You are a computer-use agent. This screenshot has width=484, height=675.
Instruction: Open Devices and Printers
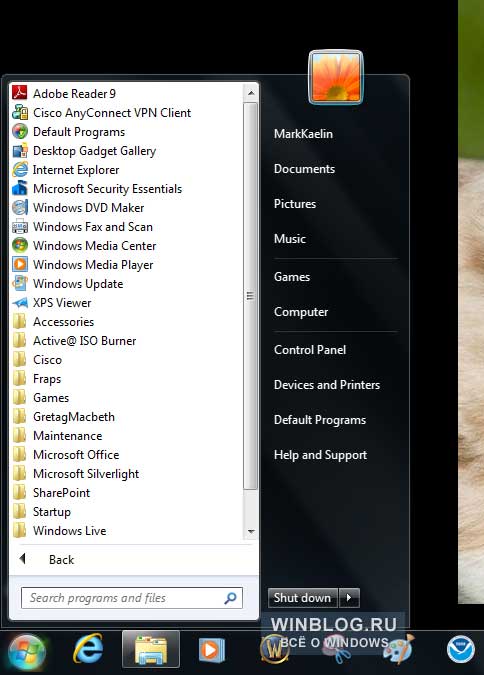[x=327, y=384]
